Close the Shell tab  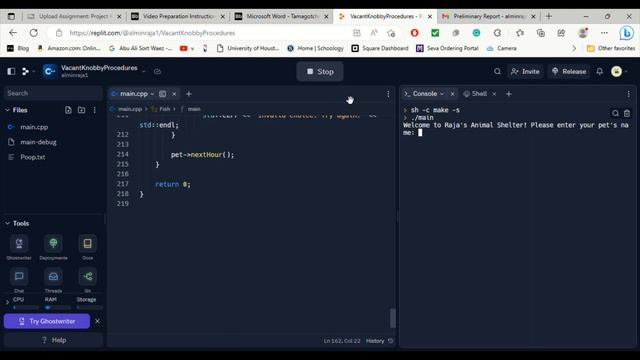pos(494,94)
